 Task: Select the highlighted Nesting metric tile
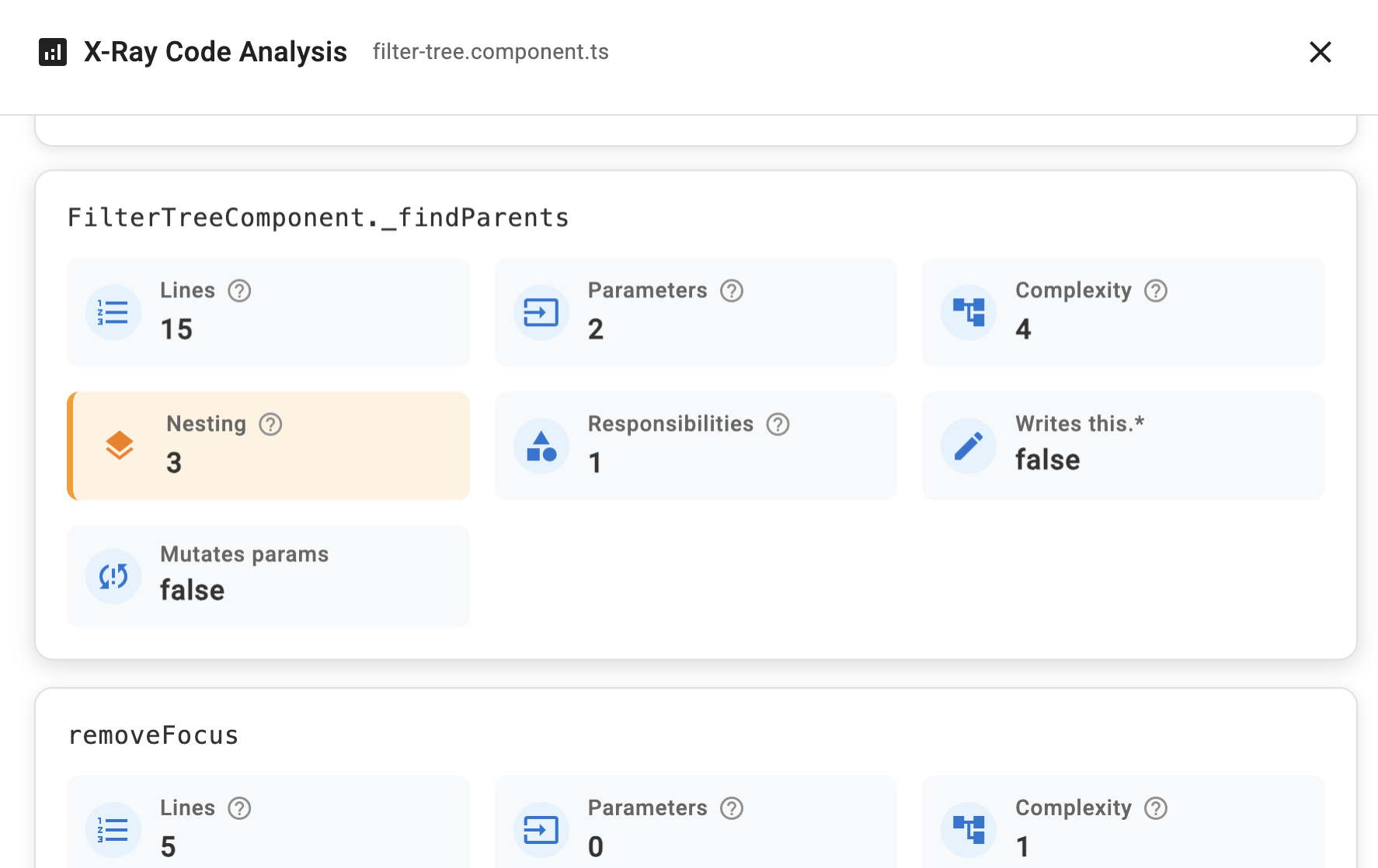click(269, 446)
